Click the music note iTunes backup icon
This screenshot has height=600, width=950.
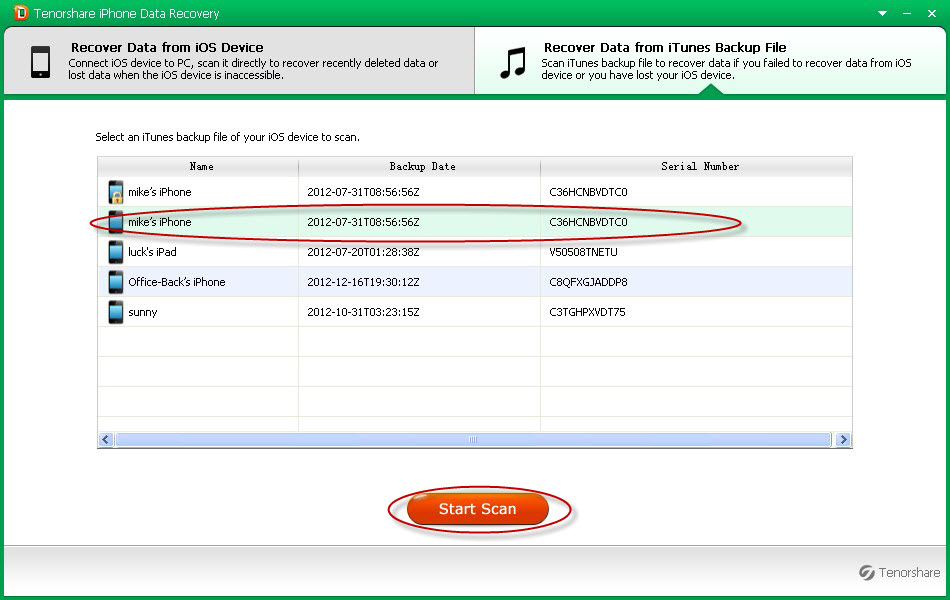[513, 62]
